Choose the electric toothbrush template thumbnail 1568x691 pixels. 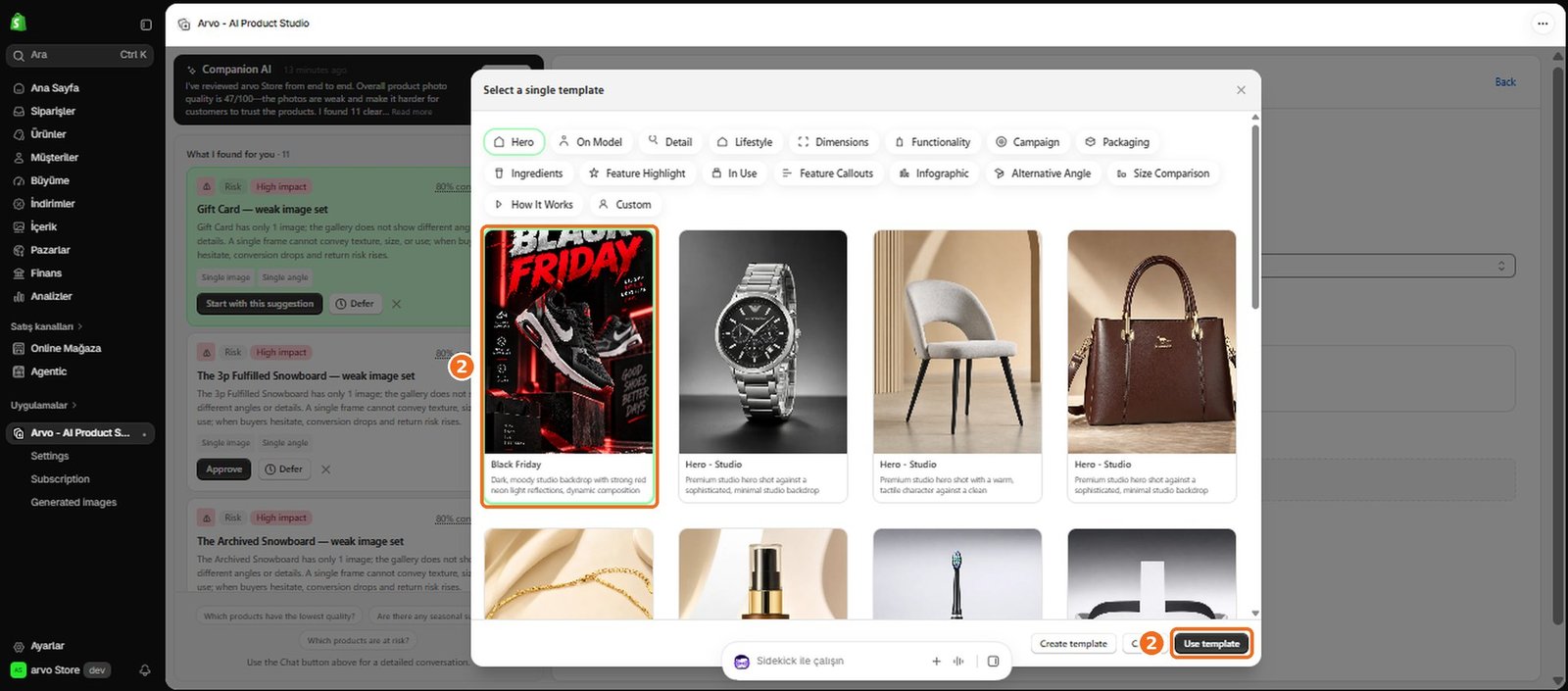point(956,574)
